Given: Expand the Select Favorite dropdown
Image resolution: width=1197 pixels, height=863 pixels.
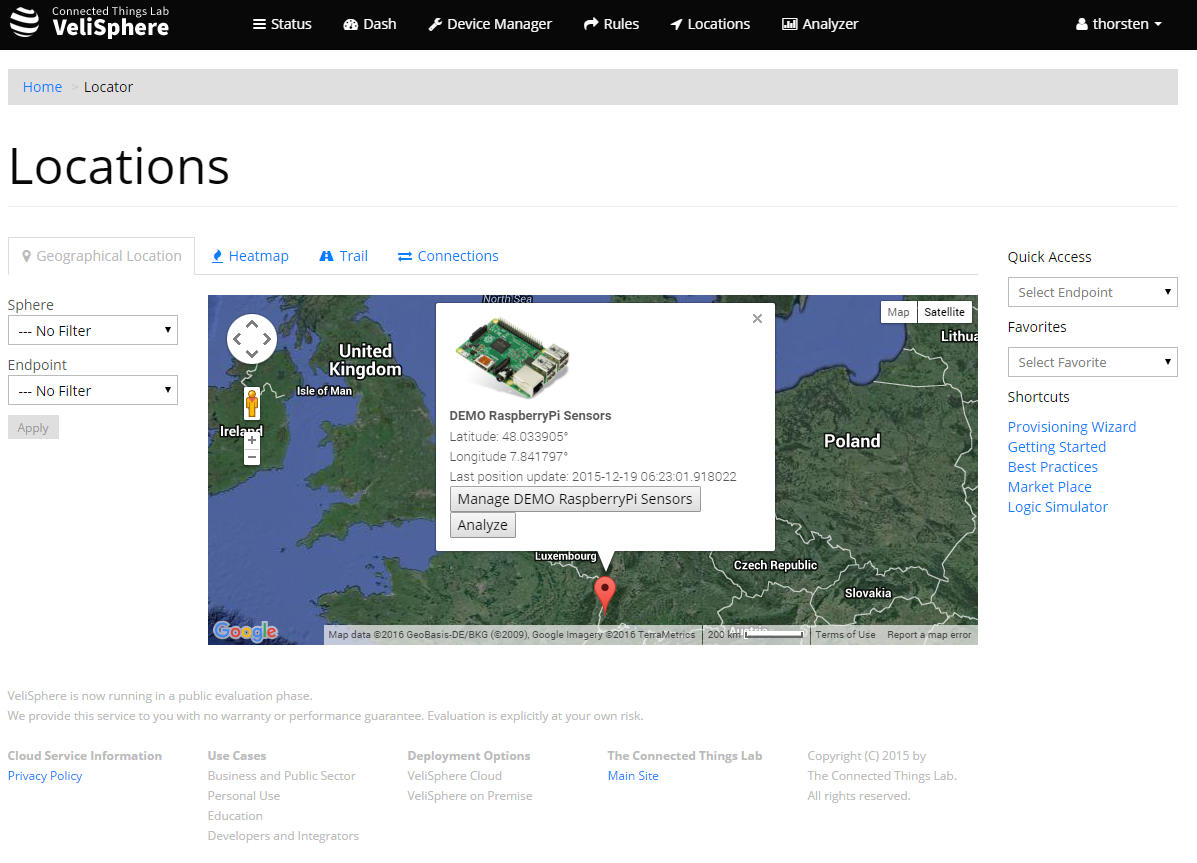Looking at the screenshot, I should pyautogui.click(x=1092, y=362).
